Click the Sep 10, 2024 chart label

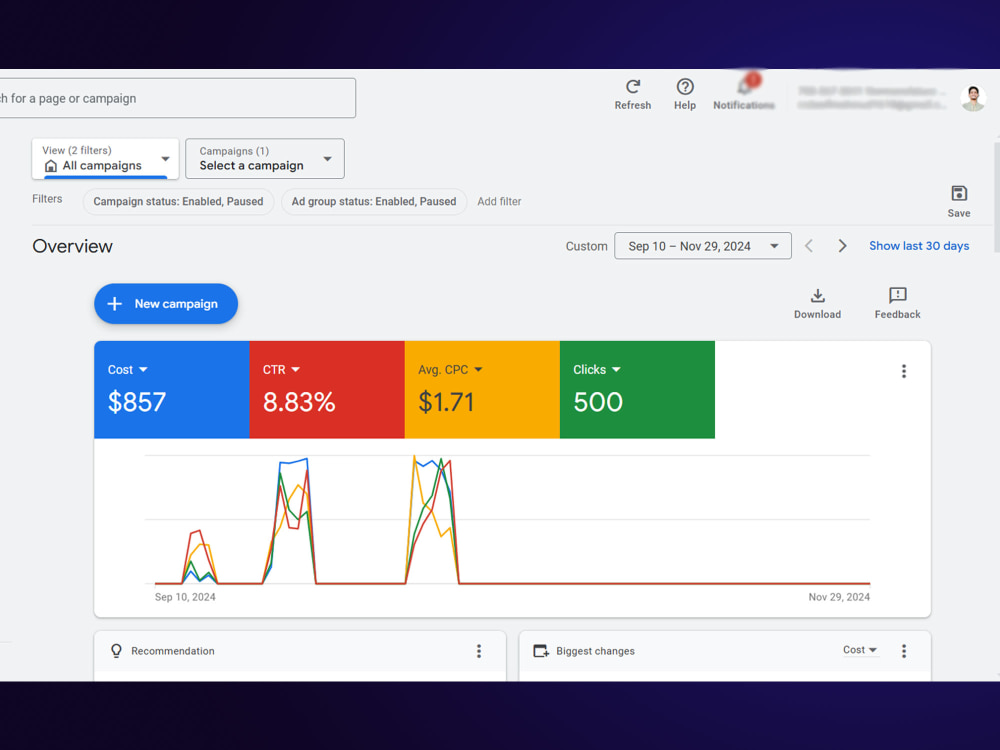point(185,597)
